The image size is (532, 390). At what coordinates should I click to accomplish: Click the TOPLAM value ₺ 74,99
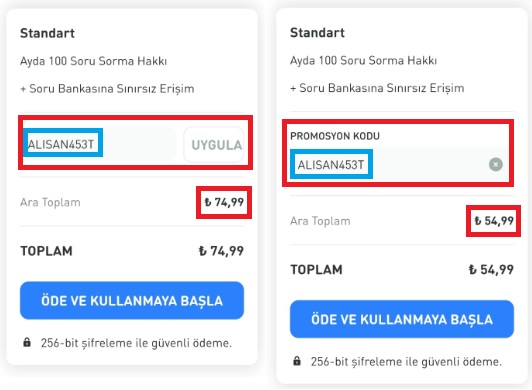(x=221, y=251)
